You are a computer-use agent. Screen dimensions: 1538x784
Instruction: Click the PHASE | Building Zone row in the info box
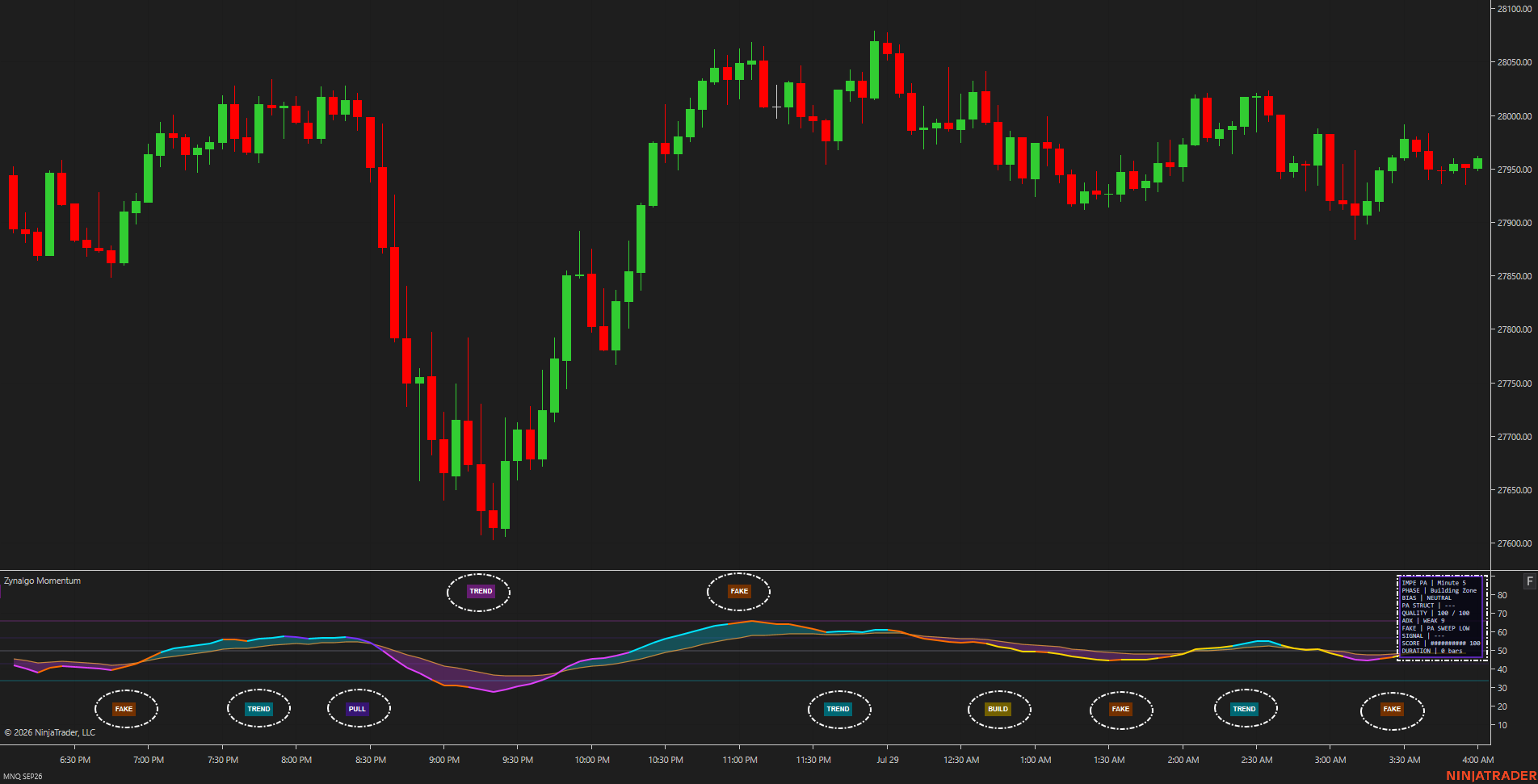(1439, 590)
